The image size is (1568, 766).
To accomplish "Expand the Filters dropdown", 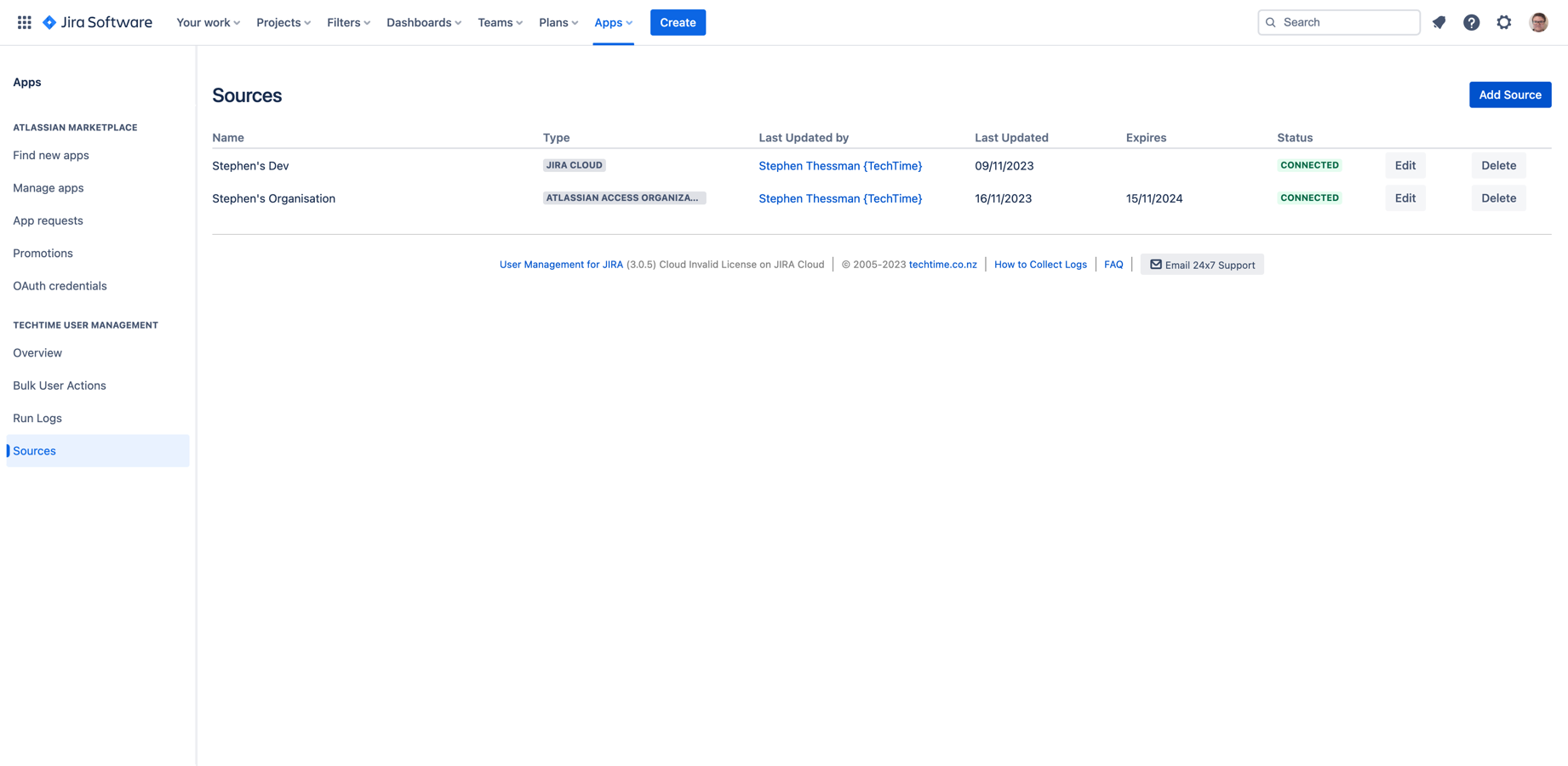I will coord(349,22).
